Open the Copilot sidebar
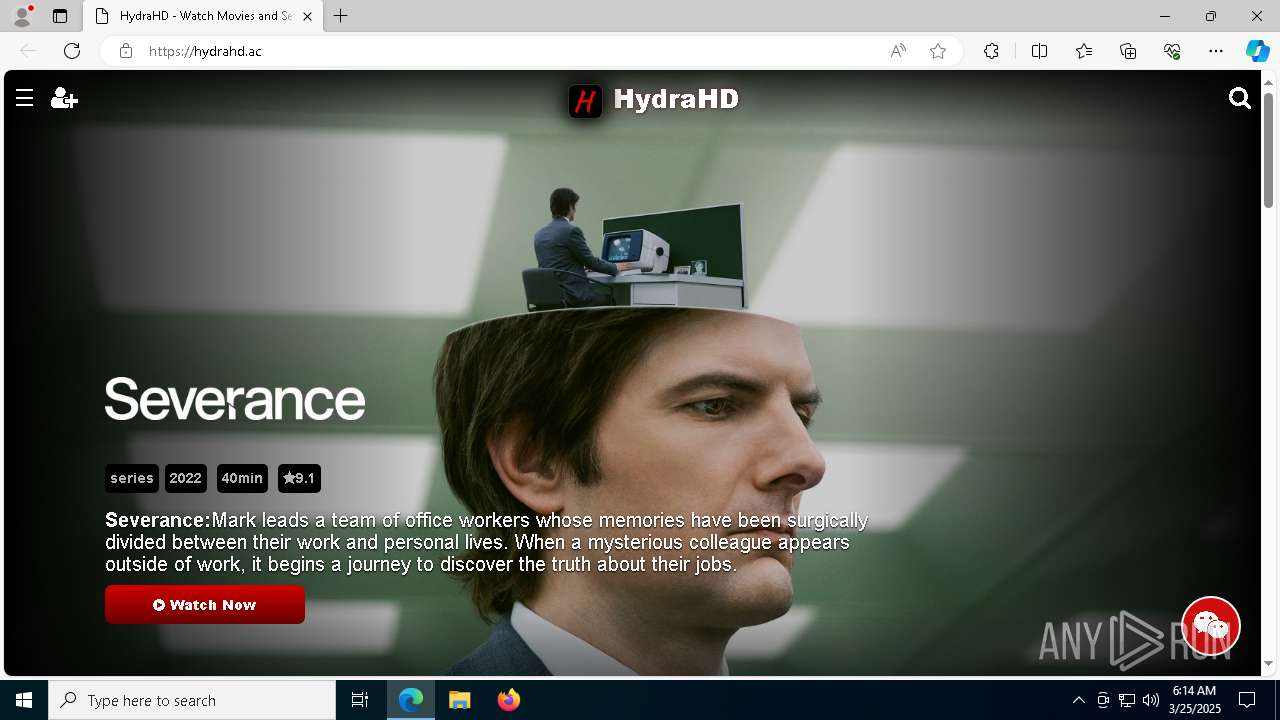Screen dimensions: 1280x720 1257,51
